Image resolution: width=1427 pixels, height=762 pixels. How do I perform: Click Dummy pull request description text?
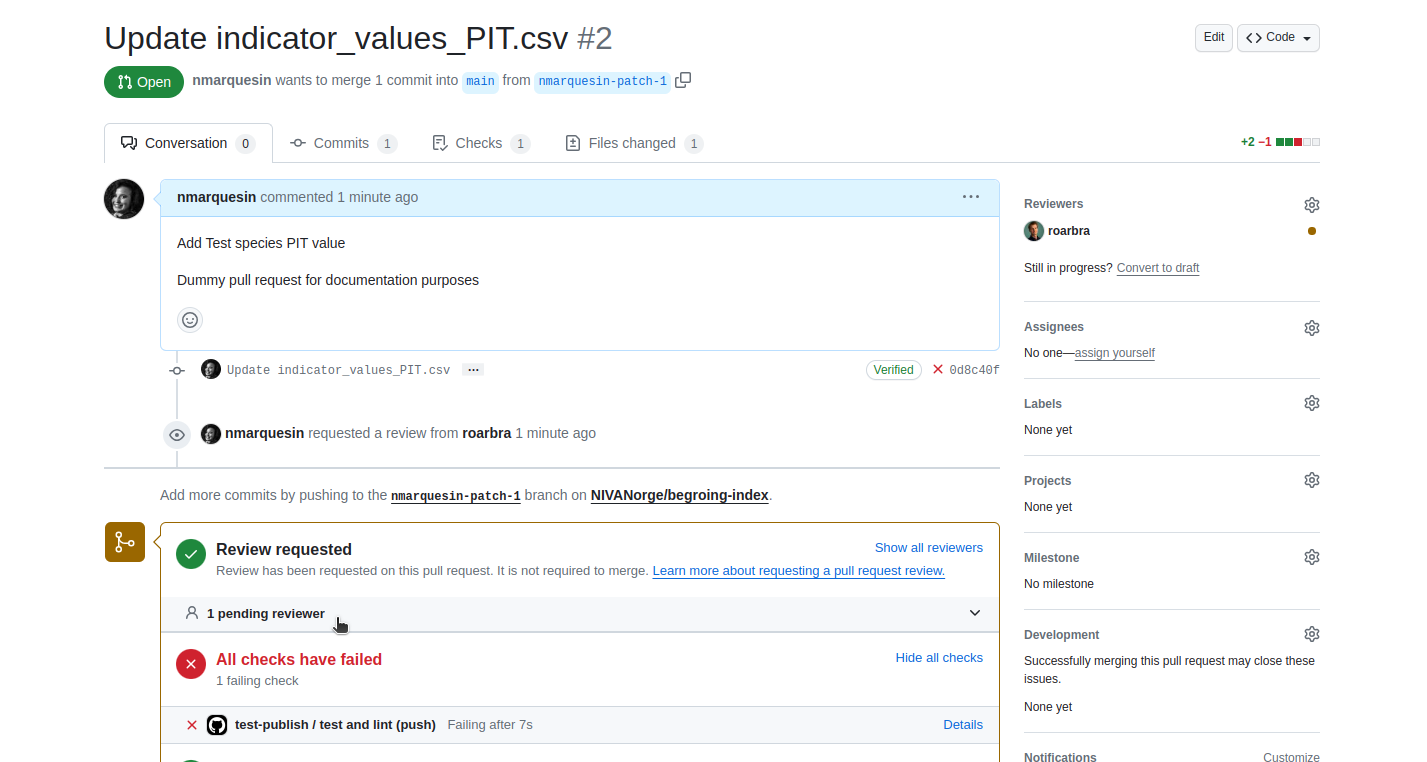point(328,280)
